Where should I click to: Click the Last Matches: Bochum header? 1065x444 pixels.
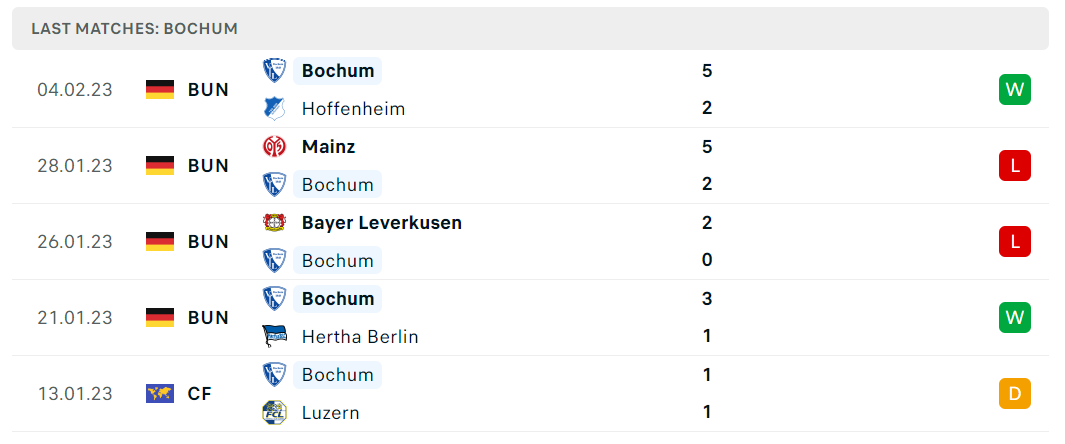point(134,29)
